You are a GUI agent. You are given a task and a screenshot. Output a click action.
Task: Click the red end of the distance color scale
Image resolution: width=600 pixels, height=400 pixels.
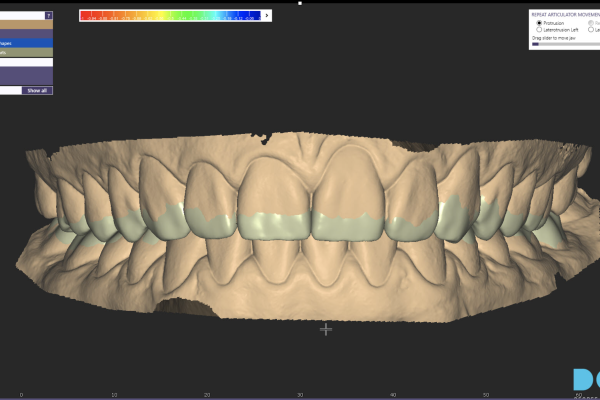pos(85,16)
